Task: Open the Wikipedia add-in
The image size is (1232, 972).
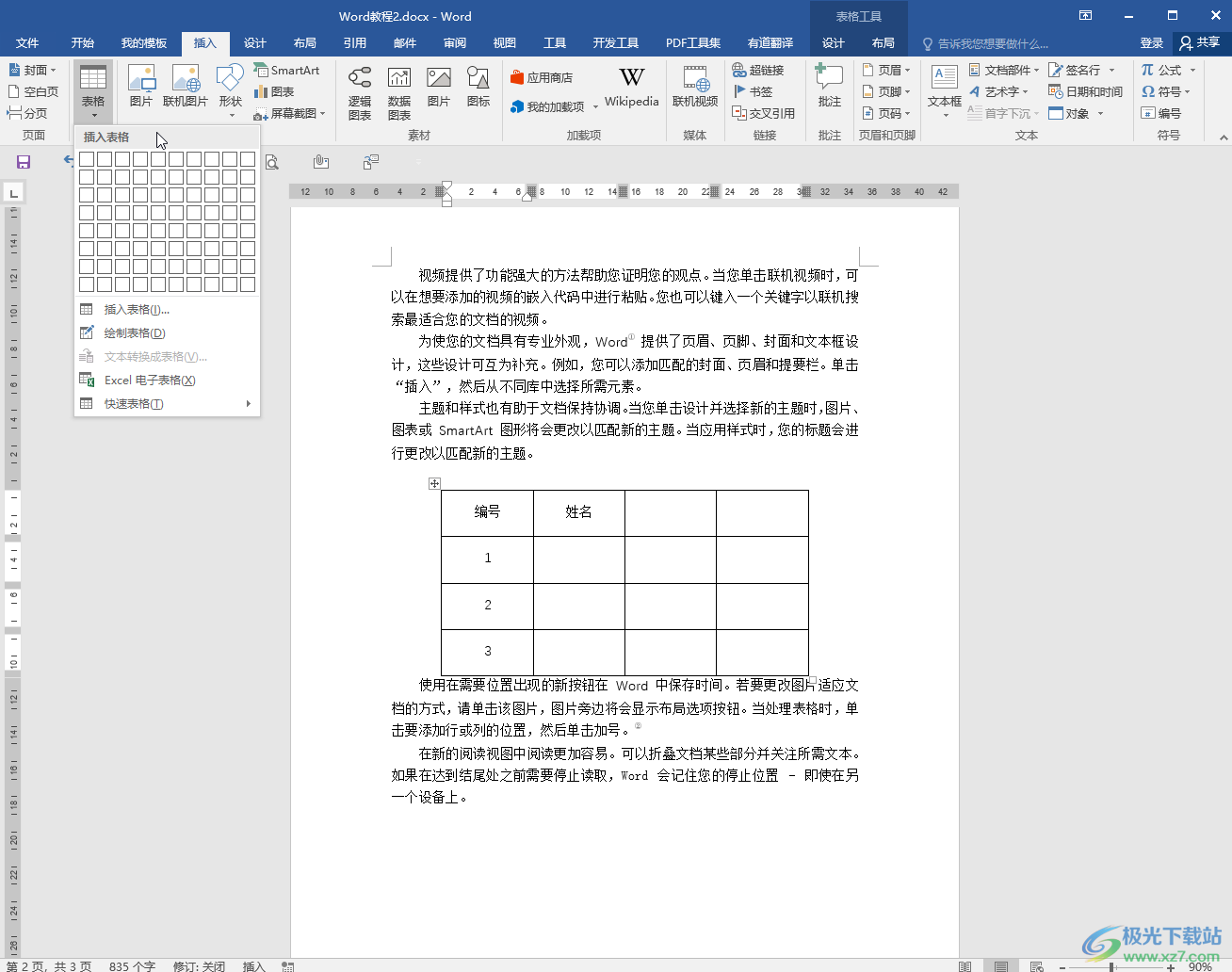Action: click(x=632, y=87)
